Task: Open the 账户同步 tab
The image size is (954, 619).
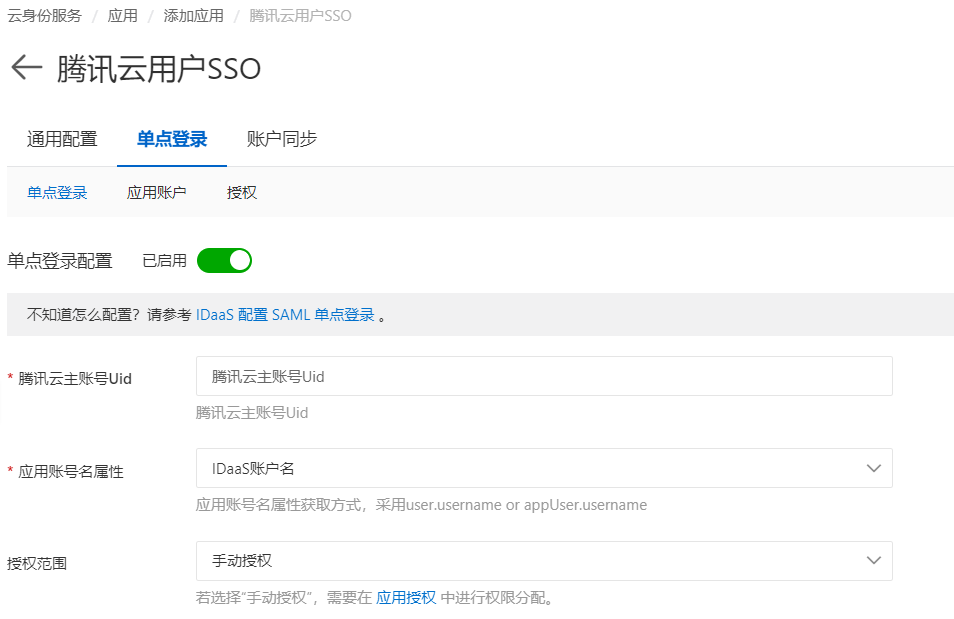Action: (x=282, y=139)
